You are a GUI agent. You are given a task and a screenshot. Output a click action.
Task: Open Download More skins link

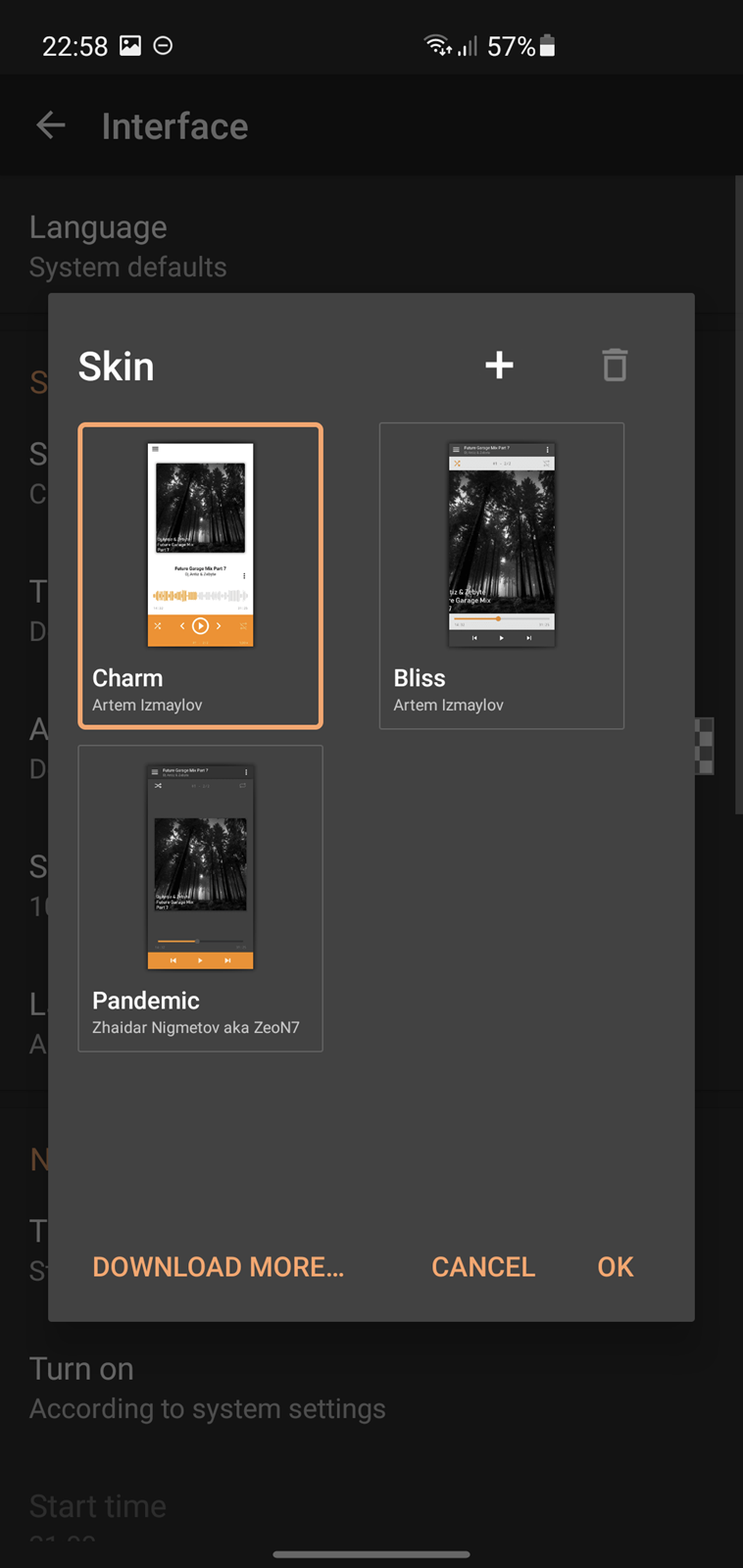pyautogui.click(x=219, y=1267)
